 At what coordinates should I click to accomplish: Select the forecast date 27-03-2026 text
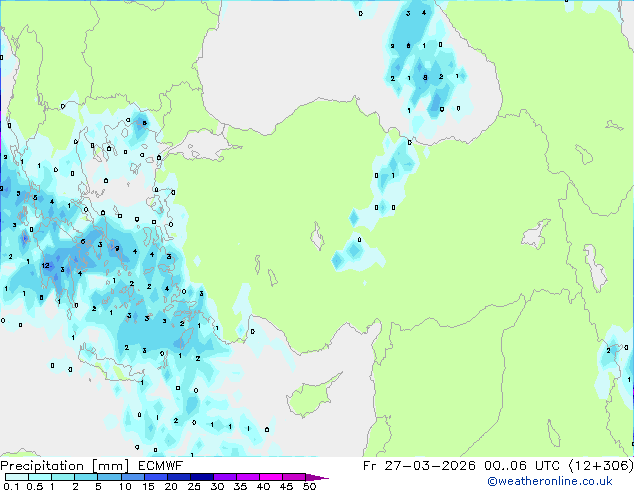tap(430, 466)
